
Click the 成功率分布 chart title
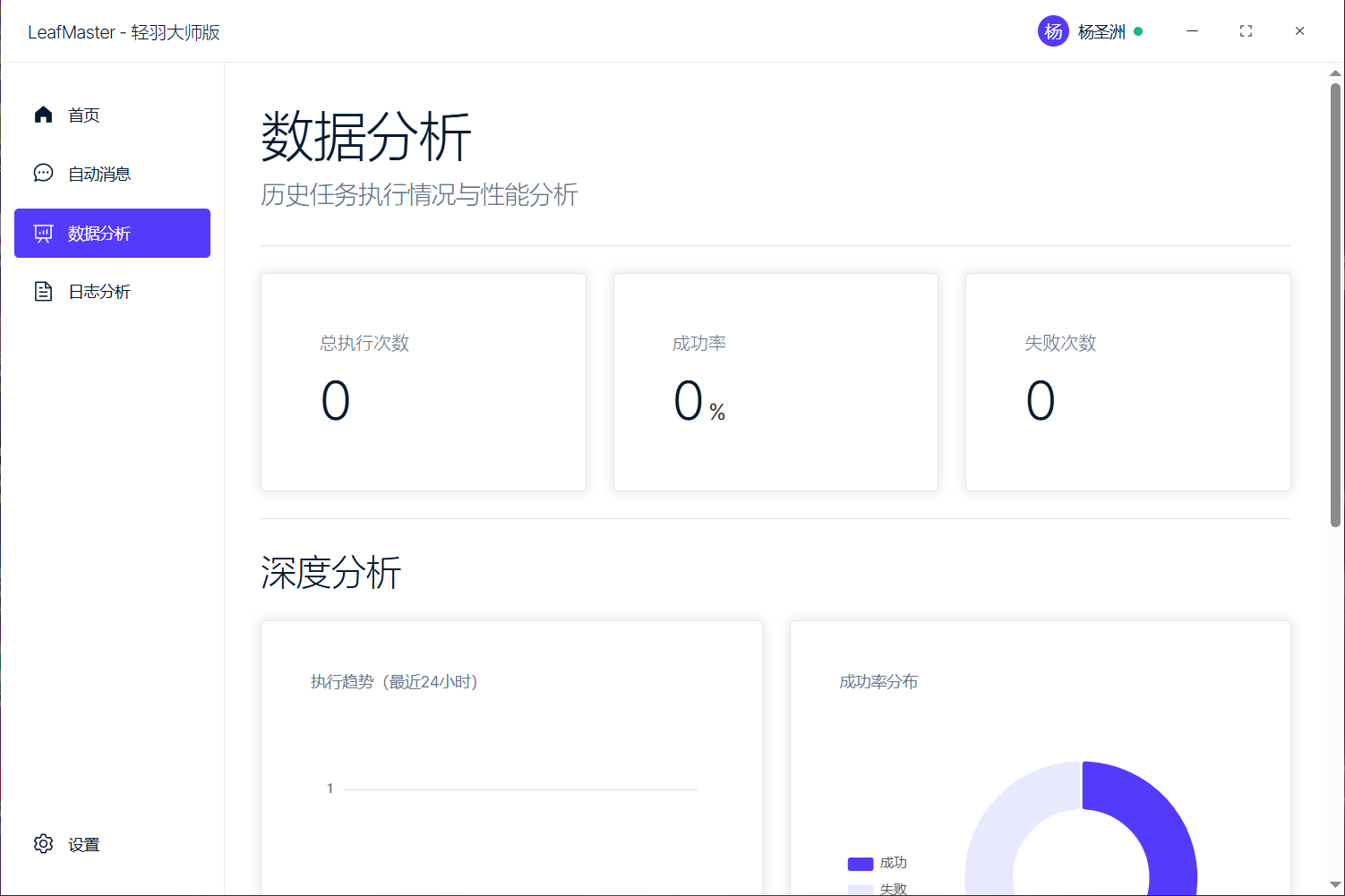coord(878,682)
